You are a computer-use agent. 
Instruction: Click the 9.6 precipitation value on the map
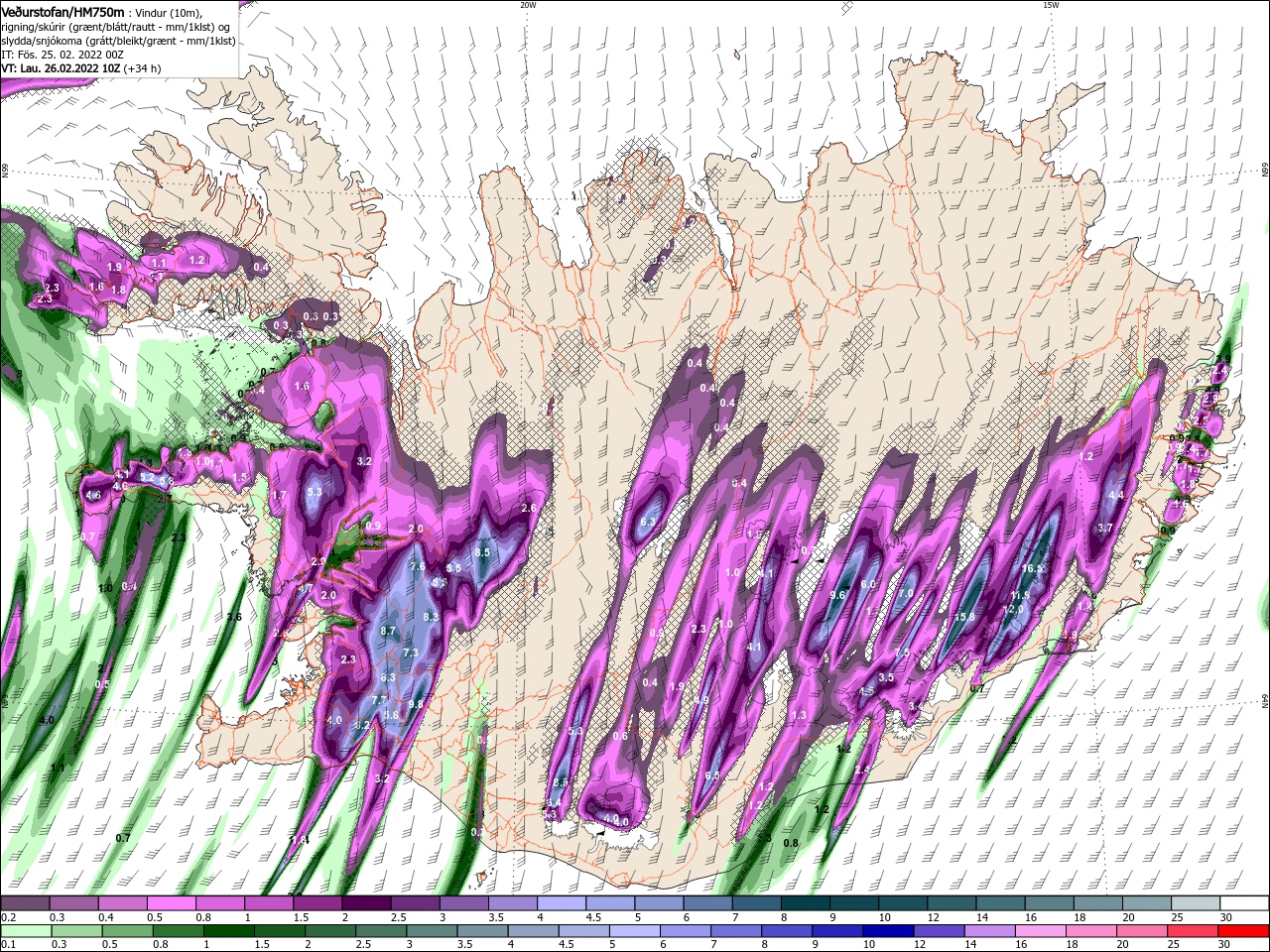[837, 596]
